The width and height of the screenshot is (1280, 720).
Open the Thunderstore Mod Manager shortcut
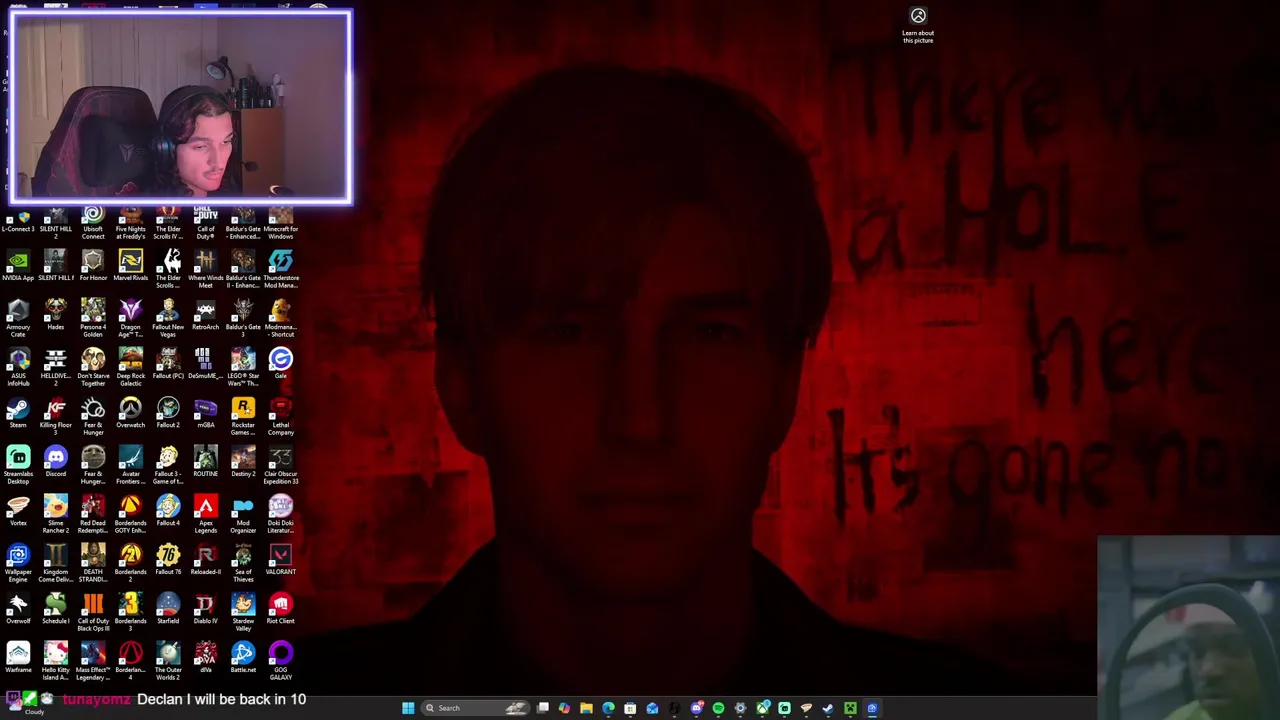point(280,268)
